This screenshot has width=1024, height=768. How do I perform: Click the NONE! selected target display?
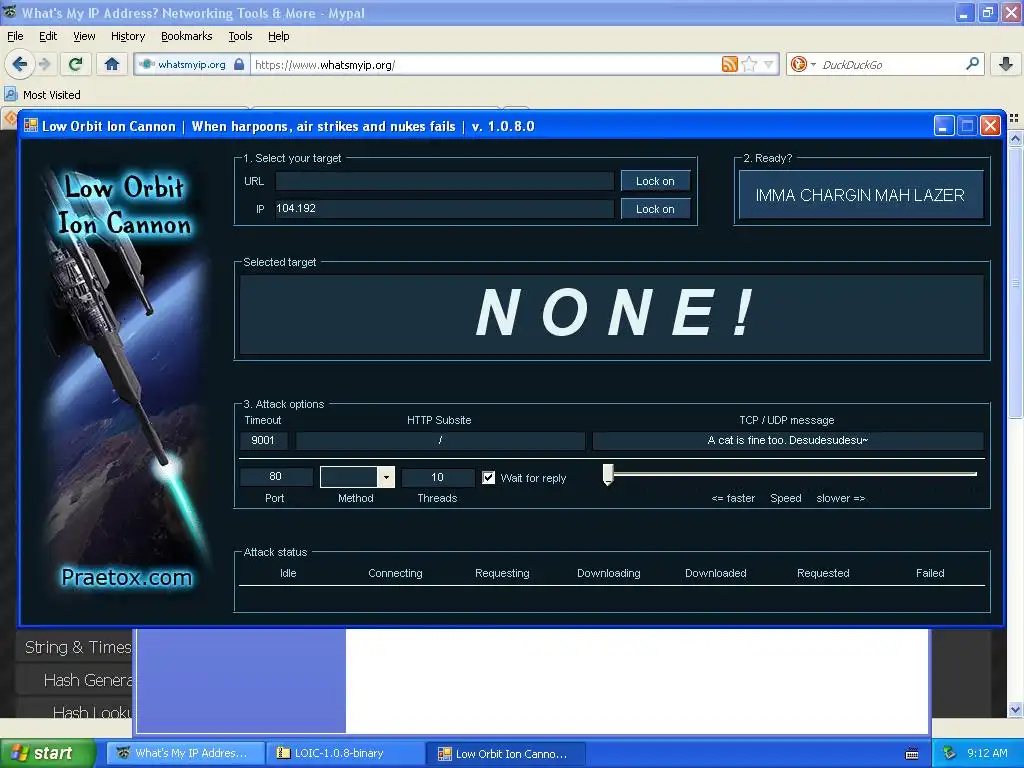pos(612,314)
